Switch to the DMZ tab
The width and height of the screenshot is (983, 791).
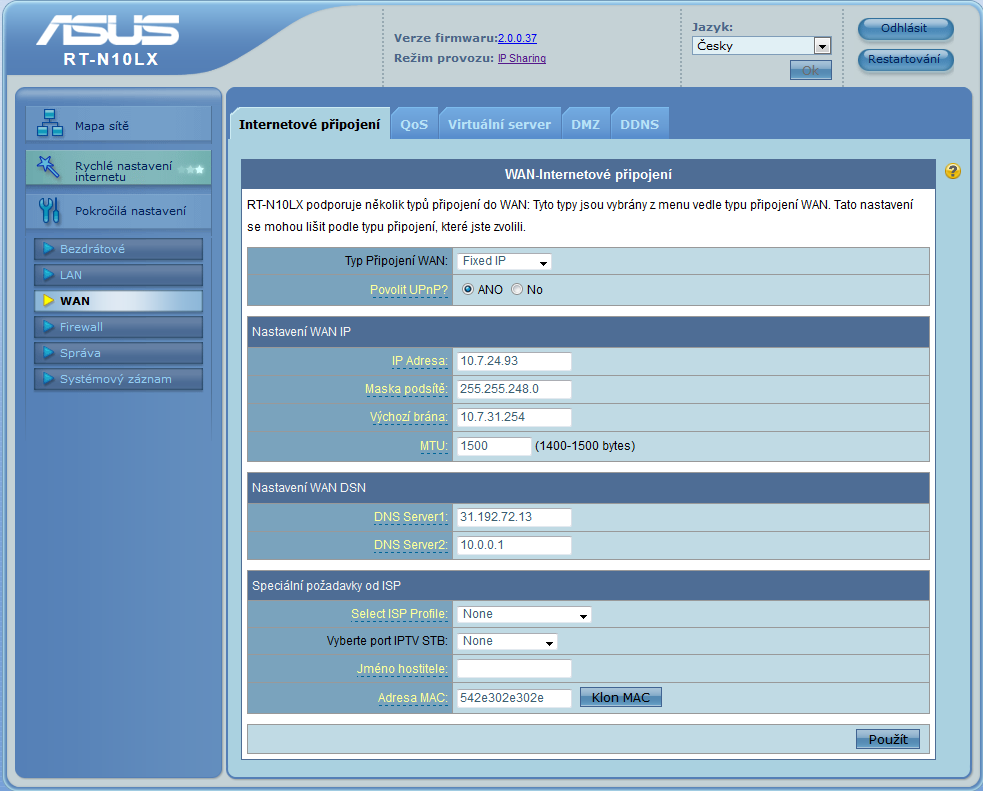[x=586, y=124]
